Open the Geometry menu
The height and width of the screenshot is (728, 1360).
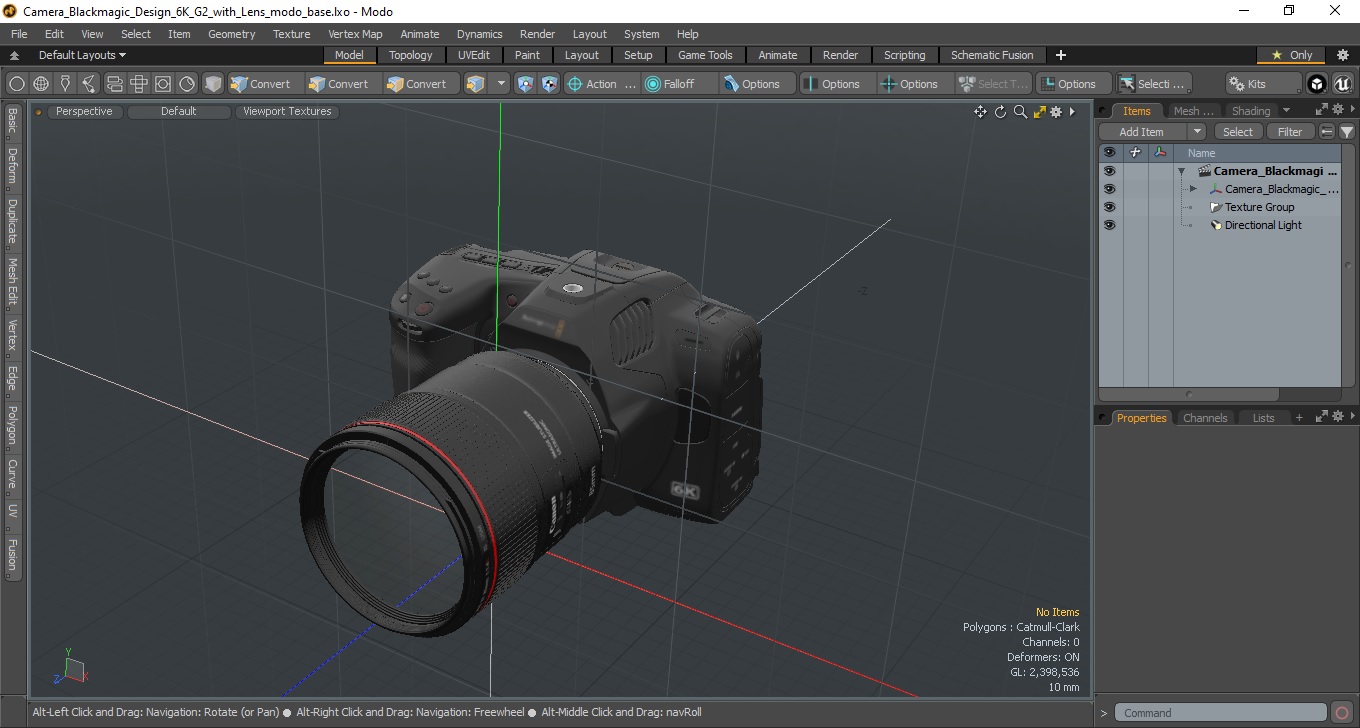click(231, 34)
